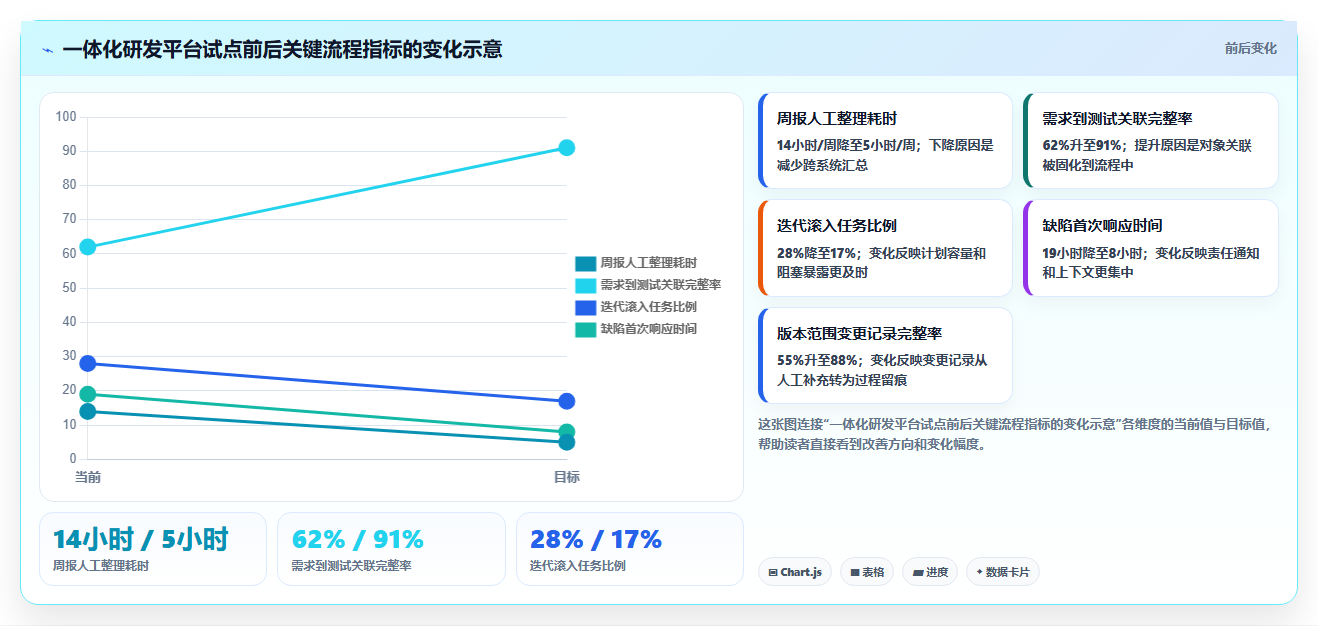Click the blue 28 data point at 当前

coord(88,363)
